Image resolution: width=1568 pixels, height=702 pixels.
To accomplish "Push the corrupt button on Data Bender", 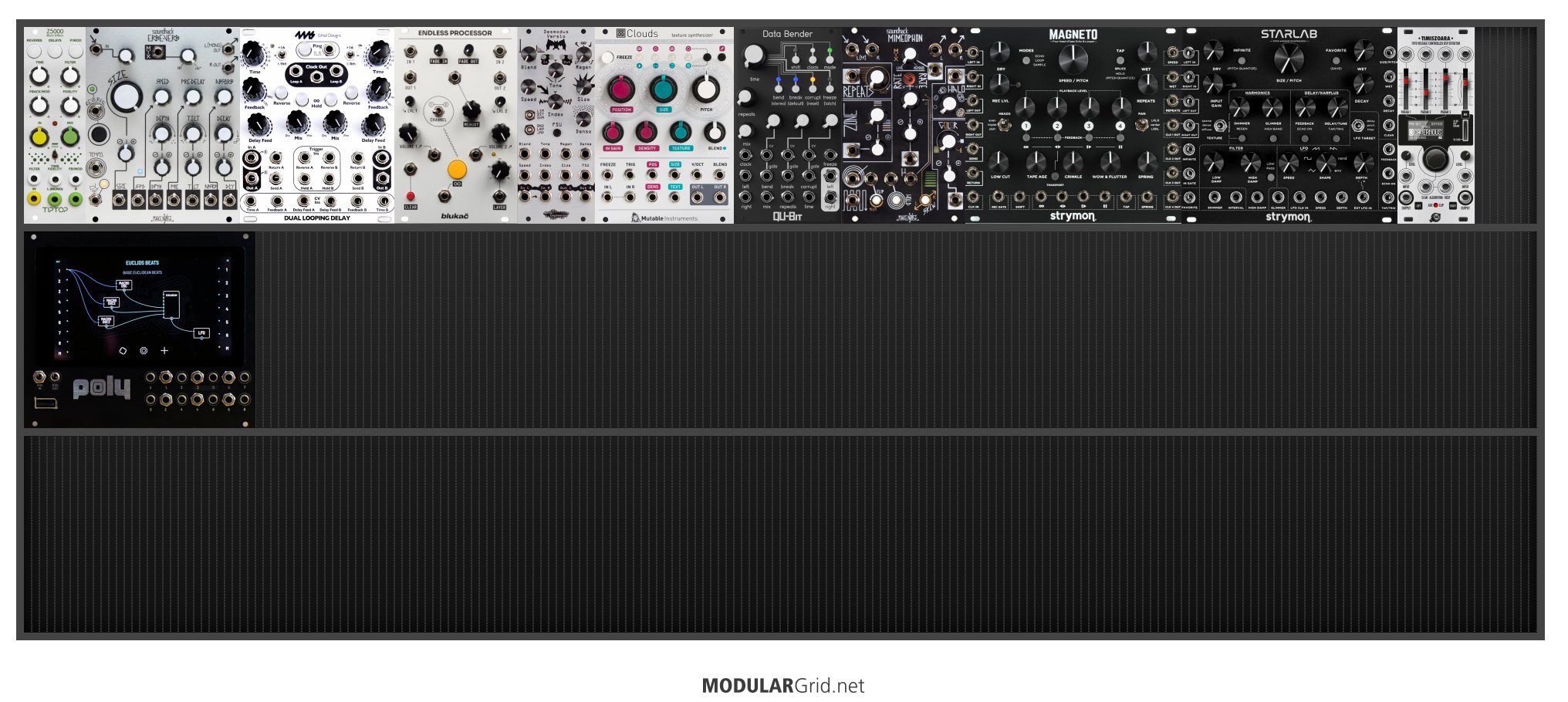I will tap(813, 89).
